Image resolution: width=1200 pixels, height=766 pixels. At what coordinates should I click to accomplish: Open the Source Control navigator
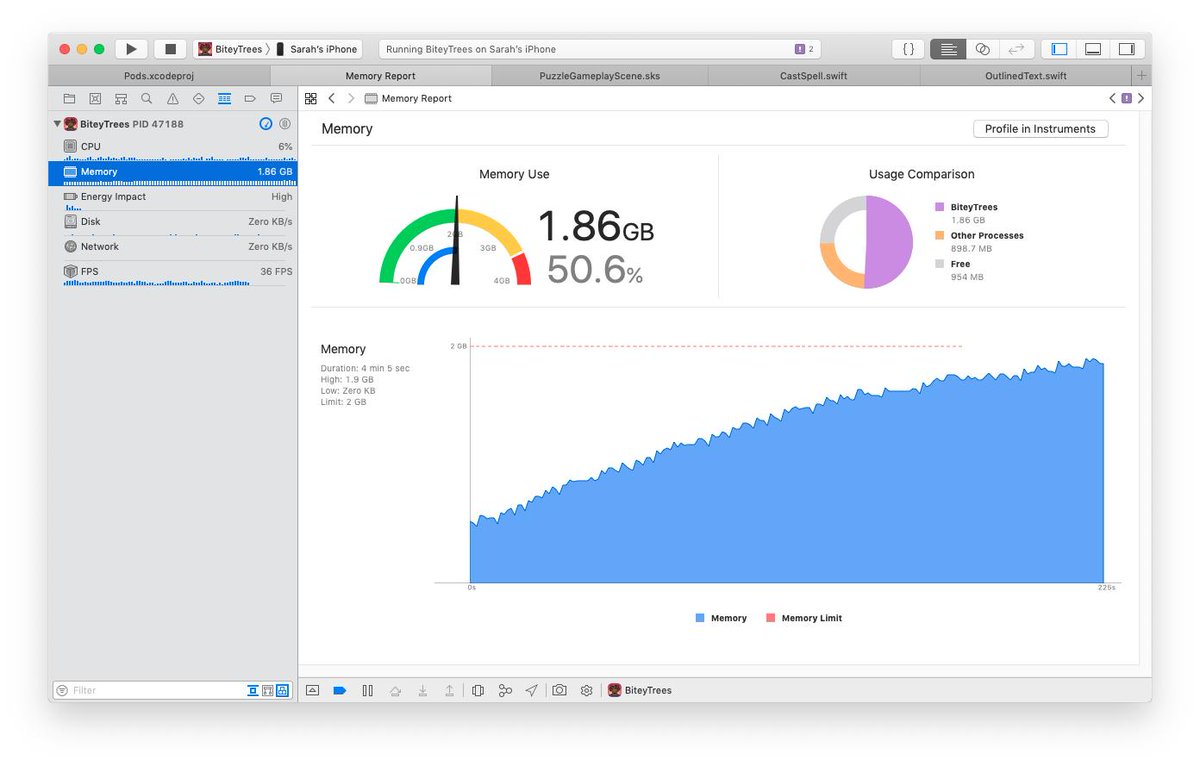[x=95, y=99]
